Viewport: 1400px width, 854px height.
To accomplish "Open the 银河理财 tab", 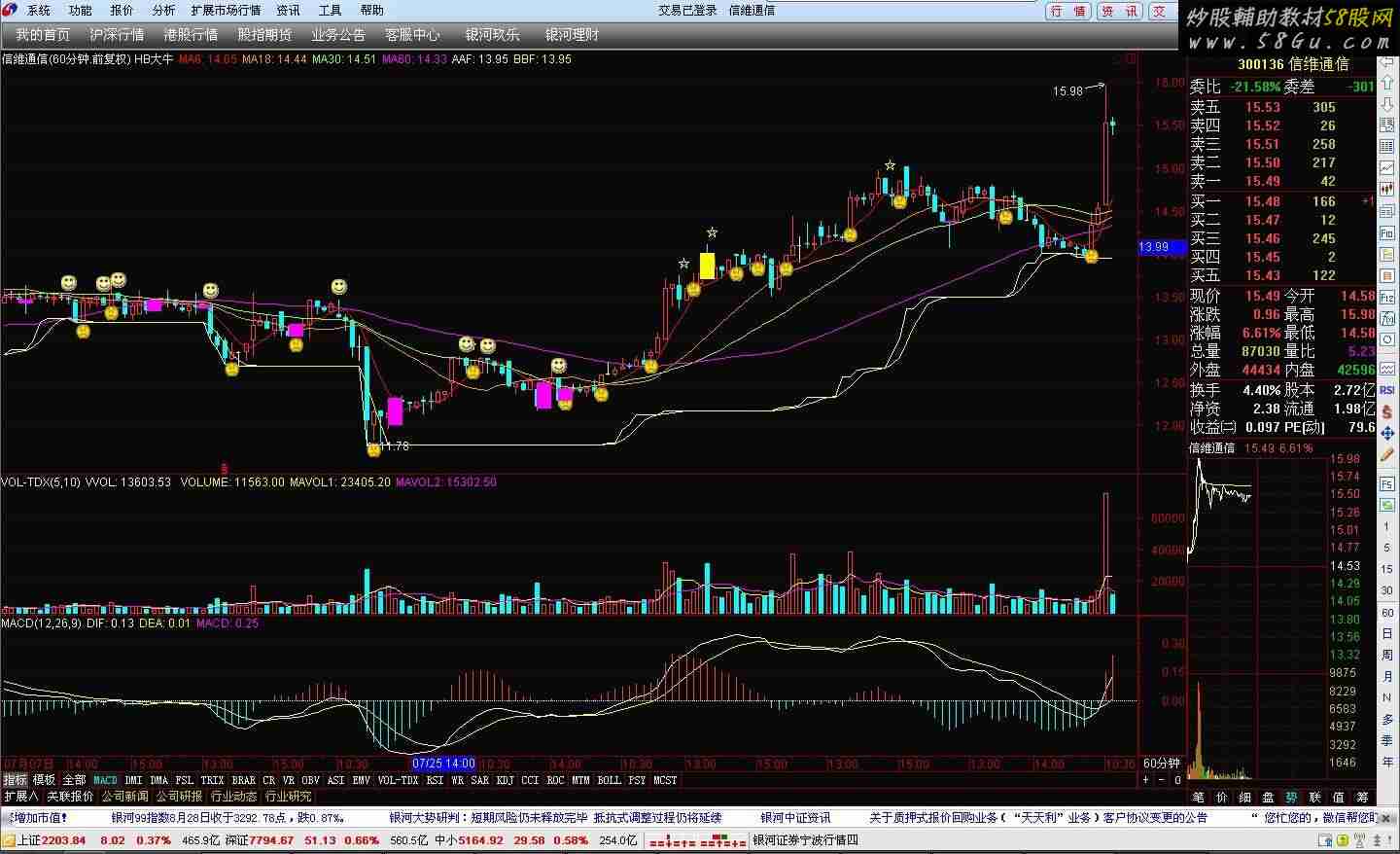I will 572,35.
